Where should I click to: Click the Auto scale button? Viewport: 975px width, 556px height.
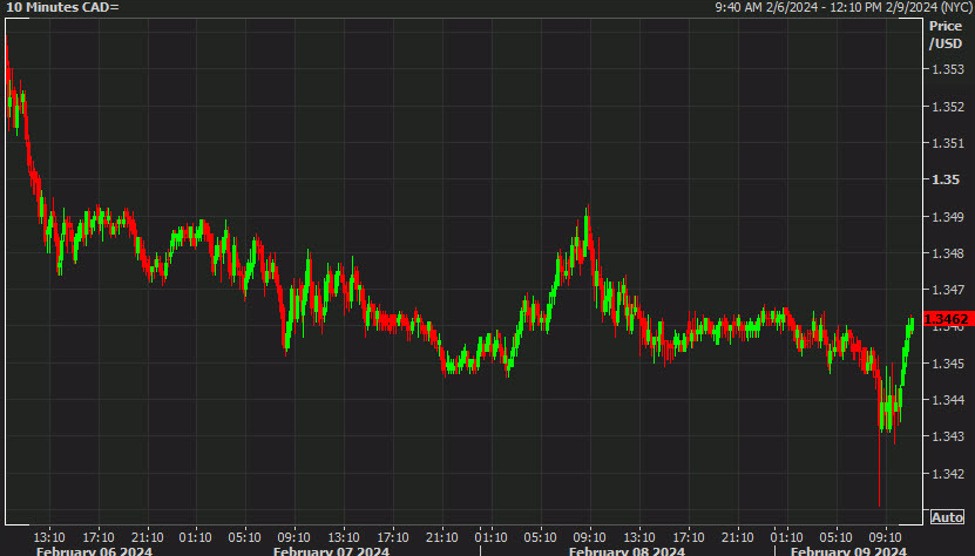(947, 517)
